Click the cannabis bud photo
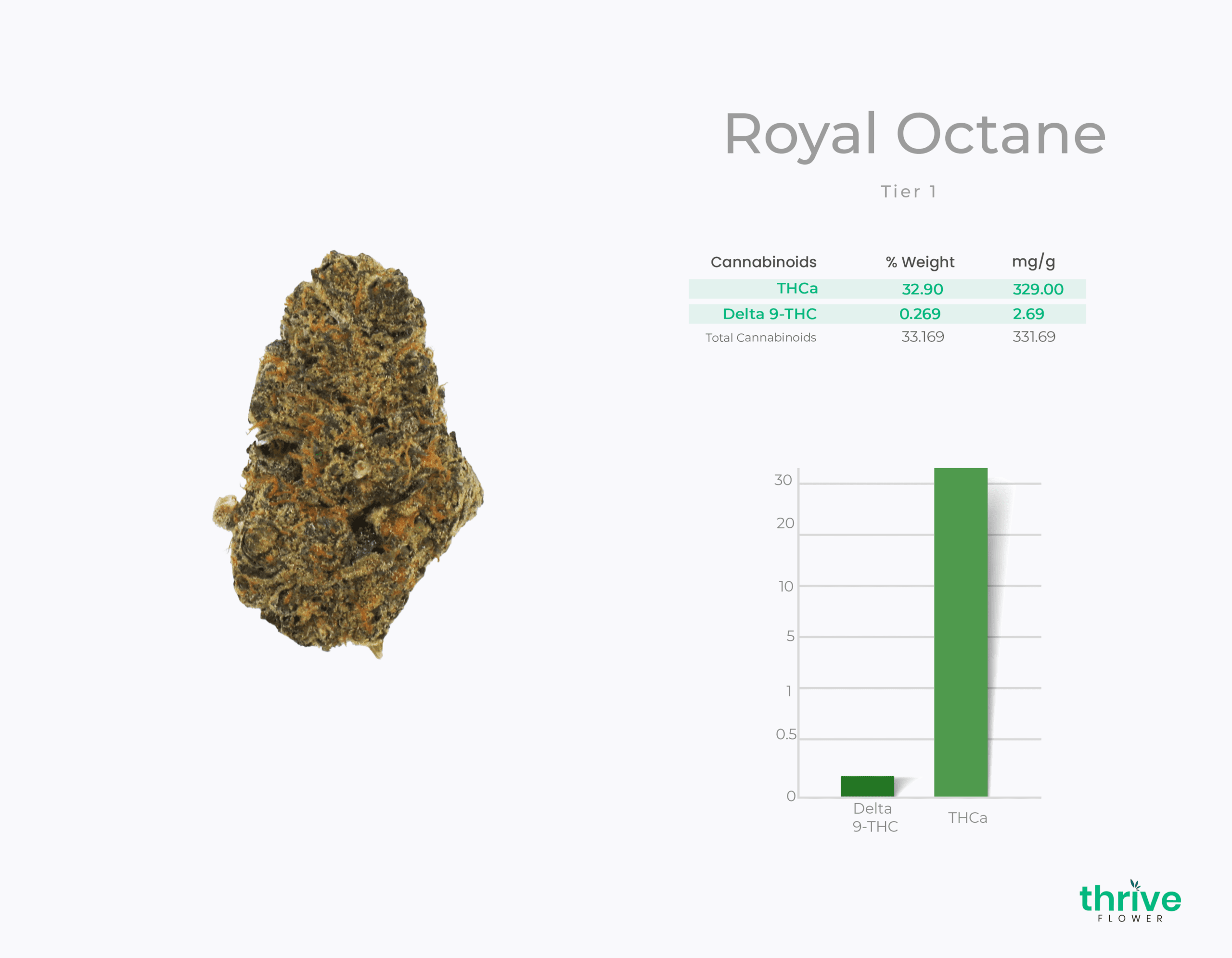 347,454
